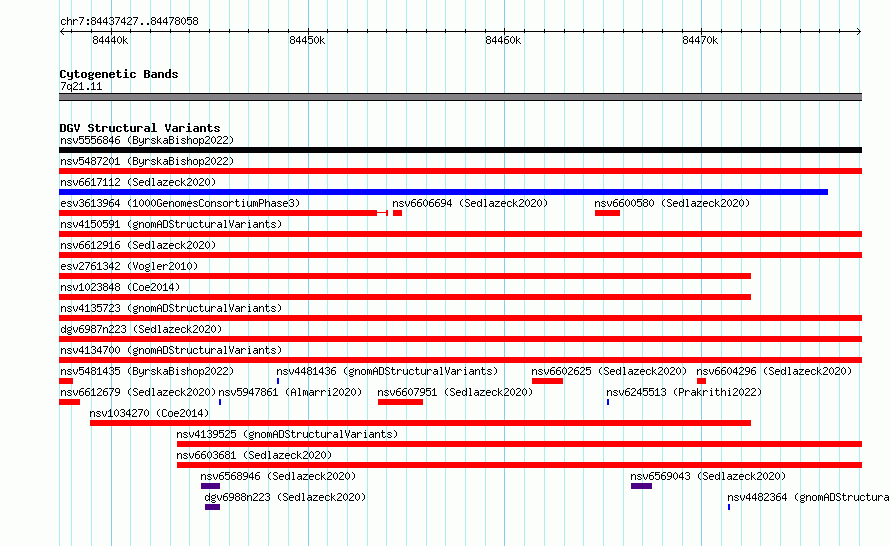The height and width of the screenshot is (546, 890).
Task: Click chr7:84437427..84478058 coordinates text
Action: [129, 21]
